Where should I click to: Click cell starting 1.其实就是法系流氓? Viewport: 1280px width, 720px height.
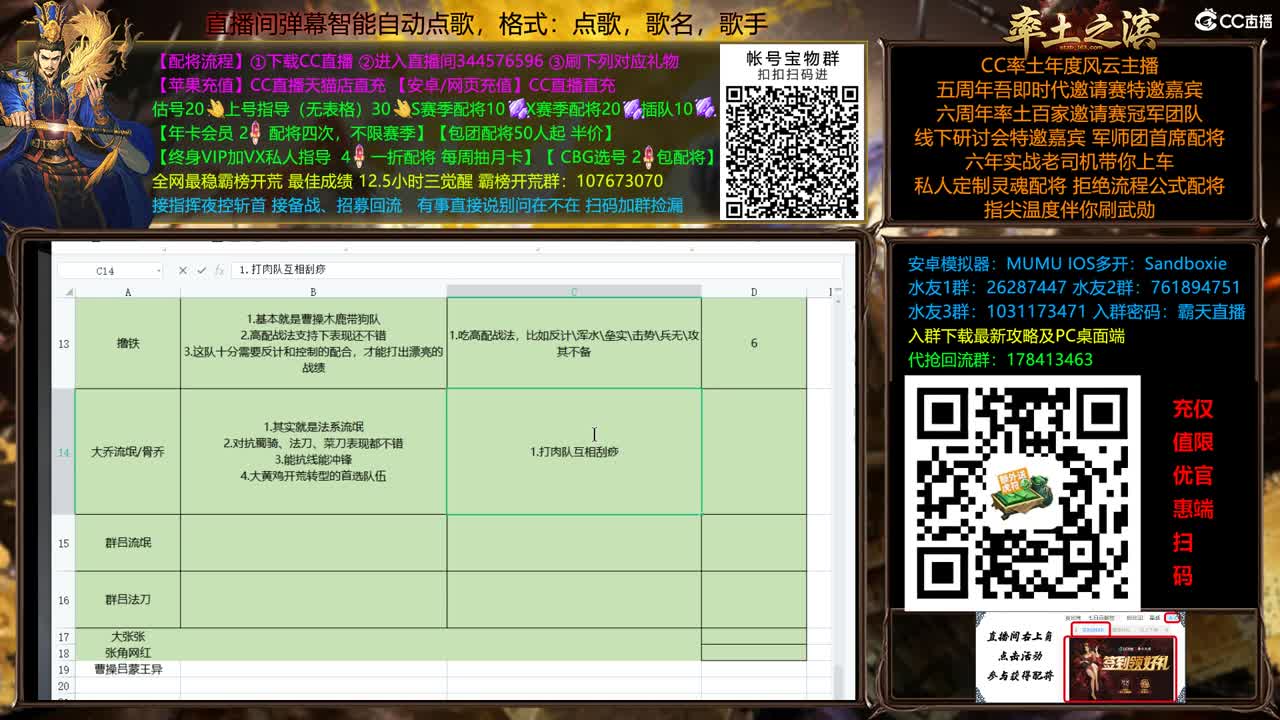pyautogui.click(x=313, y=452)
